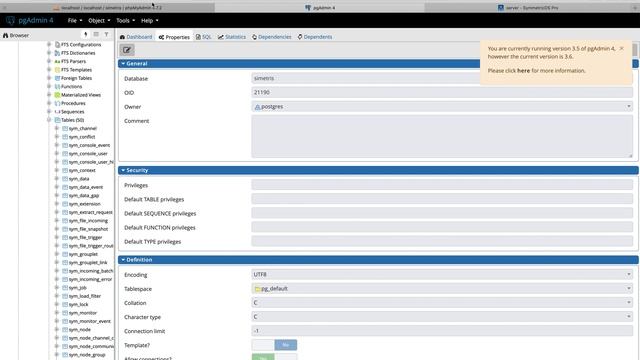The width and height of the screenshot is (640, 360).
Task: Open the Character type dropdown
Action: 442,317
